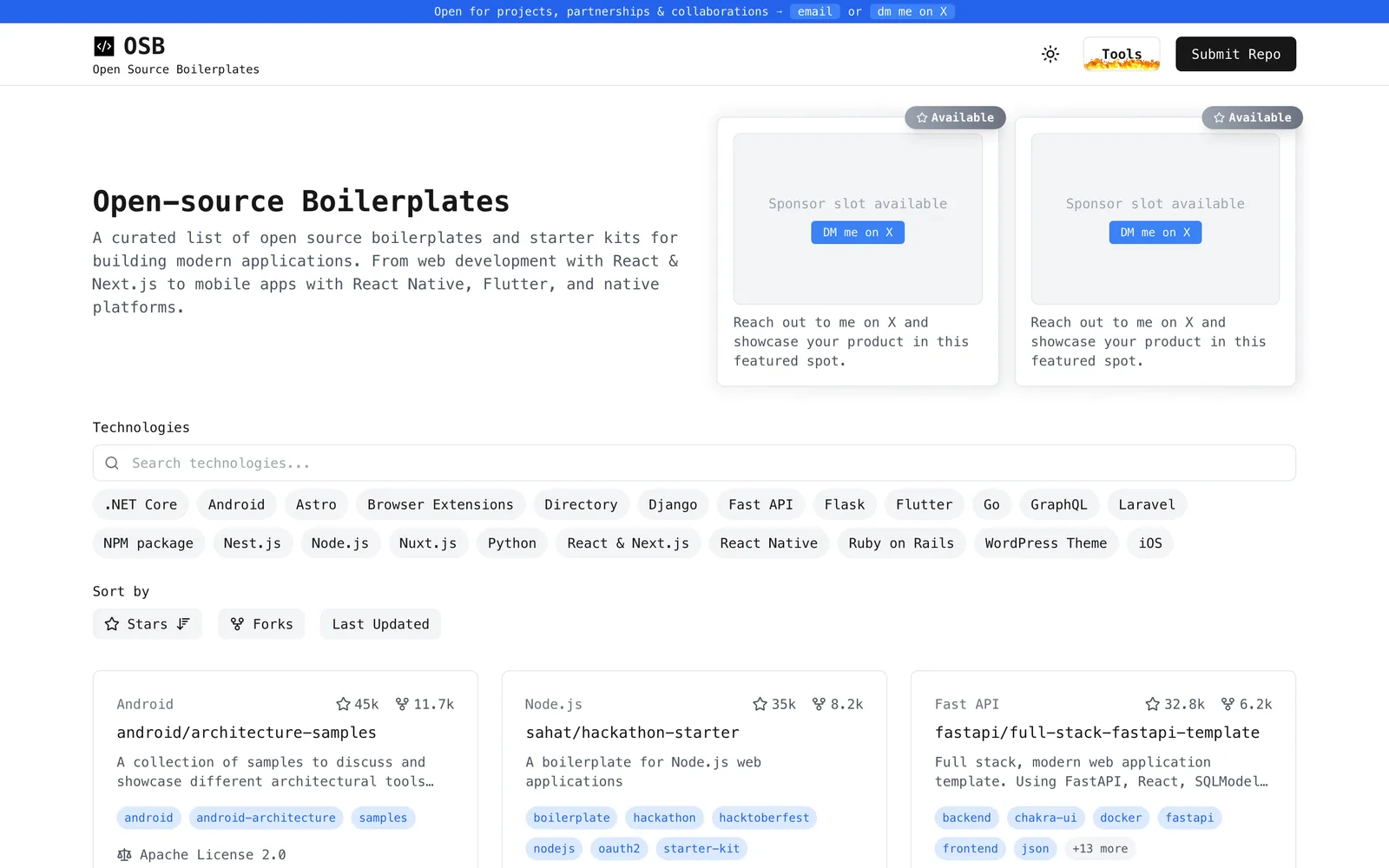The image size is (1389, 868).
Task: Filter by Nuxt.js technology
Action: (428, 543)
